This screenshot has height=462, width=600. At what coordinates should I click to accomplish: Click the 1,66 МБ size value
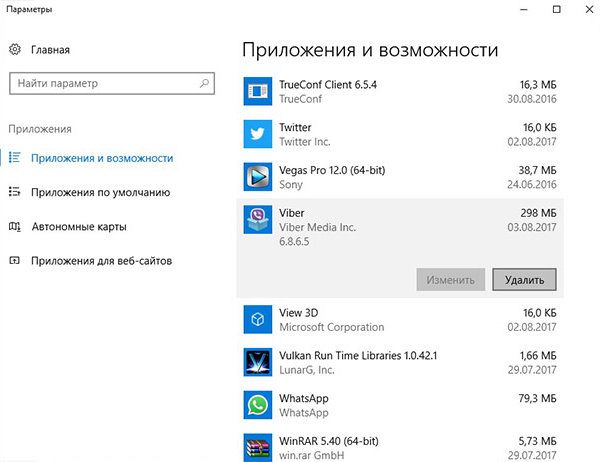[538, 356]
